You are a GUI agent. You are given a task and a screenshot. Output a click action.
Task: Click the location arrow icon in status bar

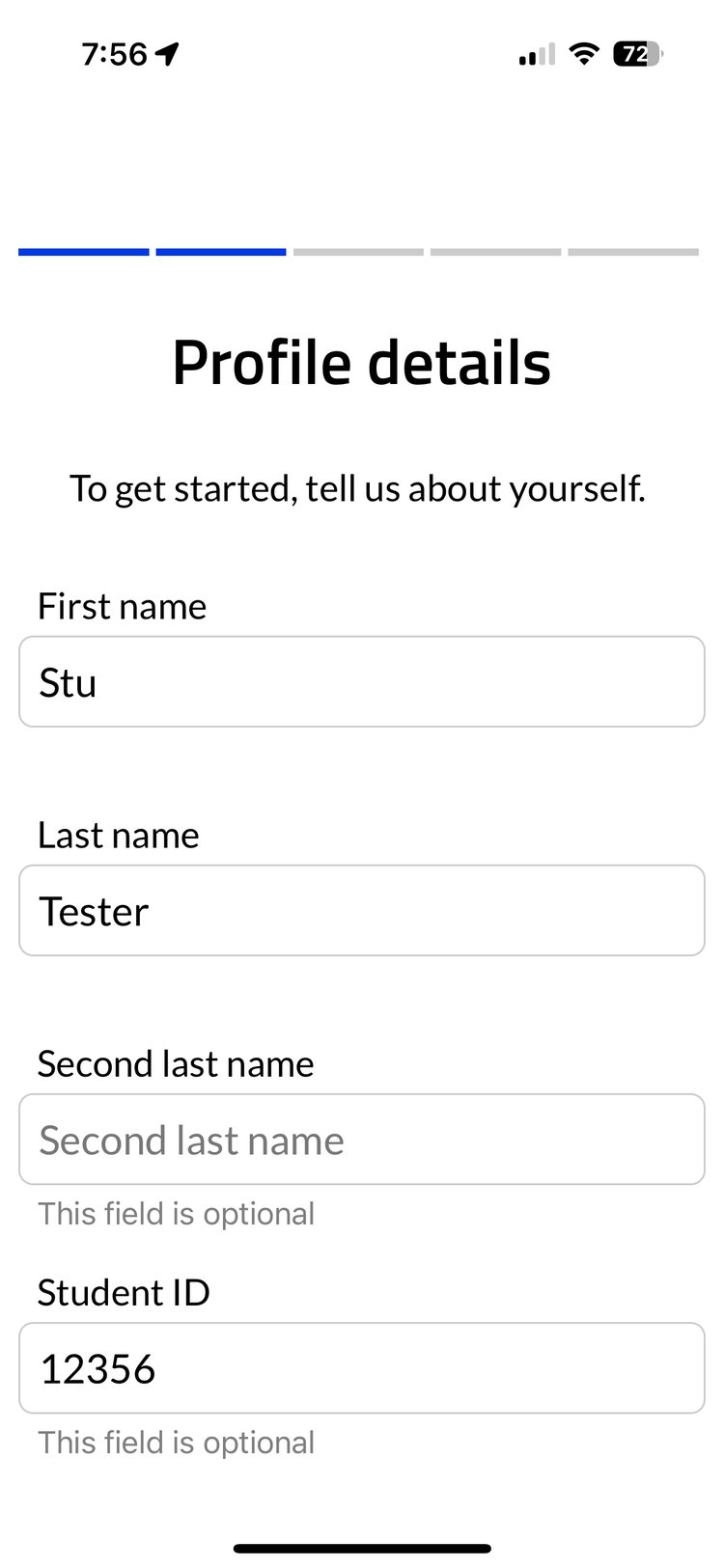pyautogui.click(x=168, y=54)
